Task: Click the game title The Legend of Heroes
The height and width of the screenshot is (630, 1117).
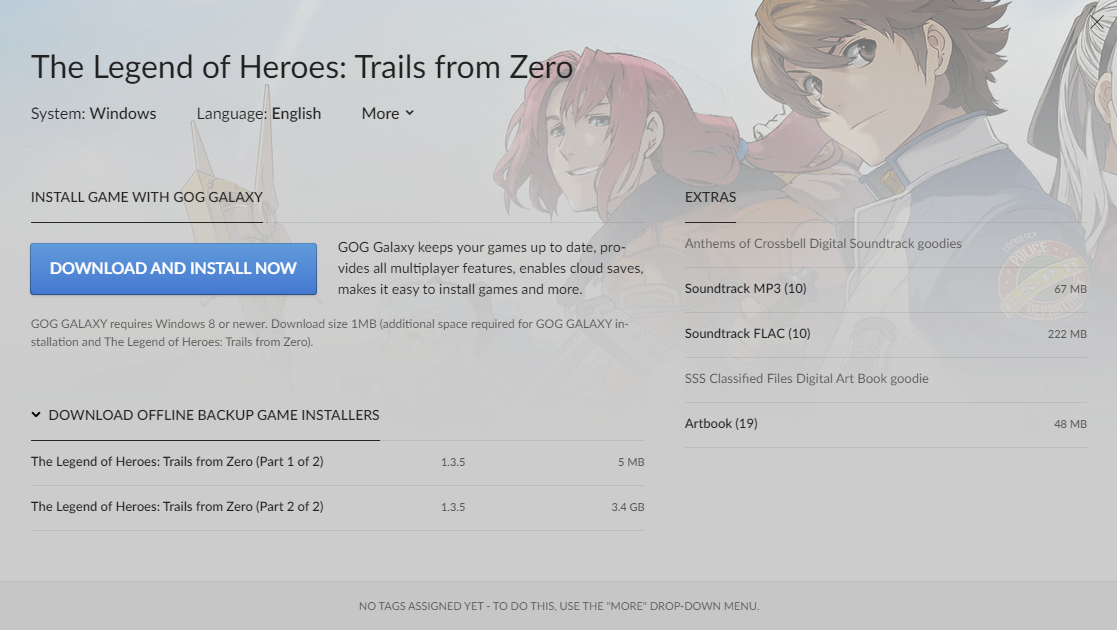Action: click(x=302, y=67)
